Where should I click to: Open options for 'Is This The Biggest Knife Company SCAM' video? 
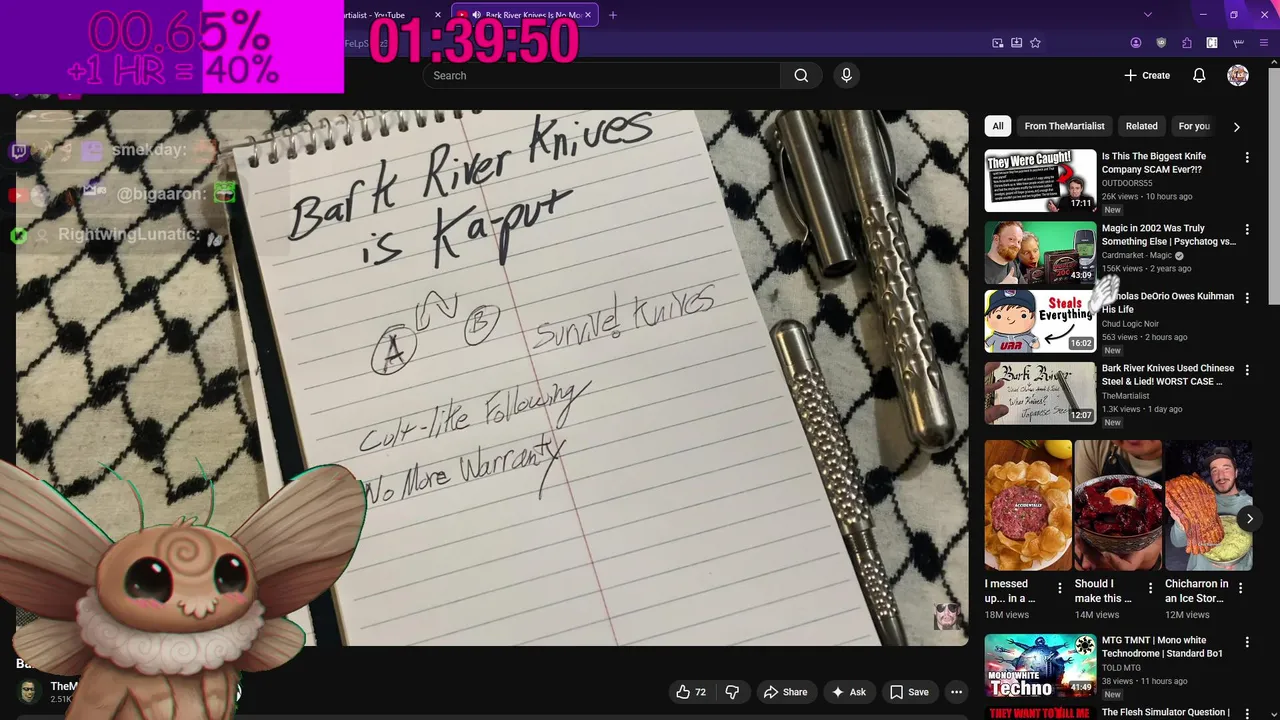click(1247, 157)
